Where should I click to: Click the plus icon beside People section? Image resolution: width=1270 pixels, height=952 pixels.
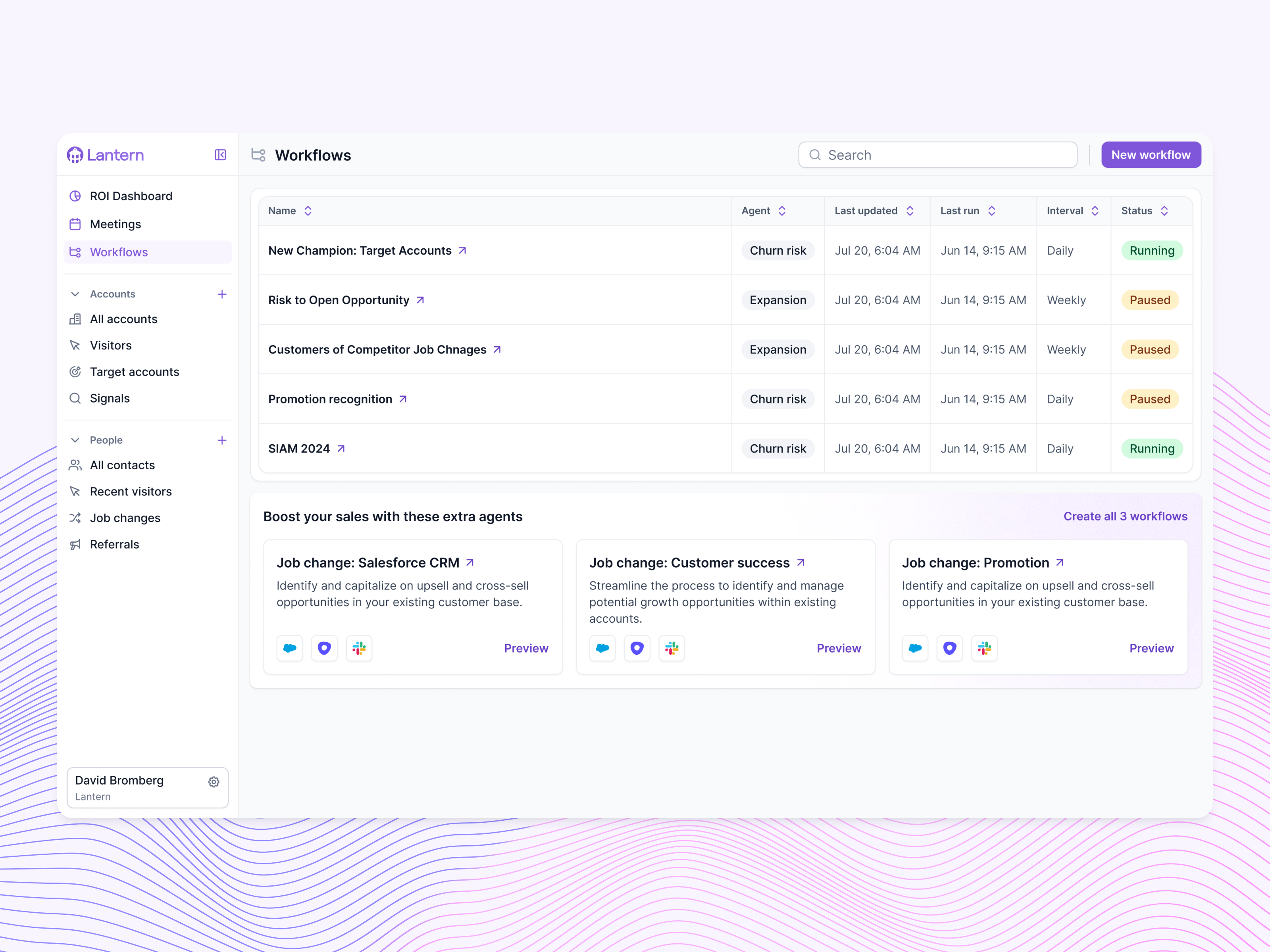tap(221, 440)
